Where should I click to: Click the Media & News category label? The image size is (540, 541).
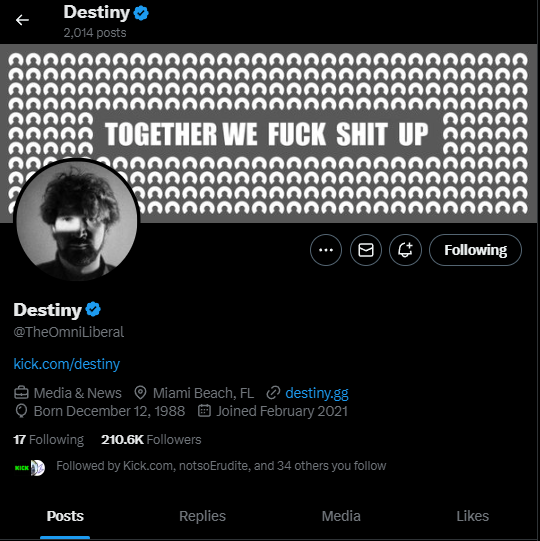pos(77,393)
